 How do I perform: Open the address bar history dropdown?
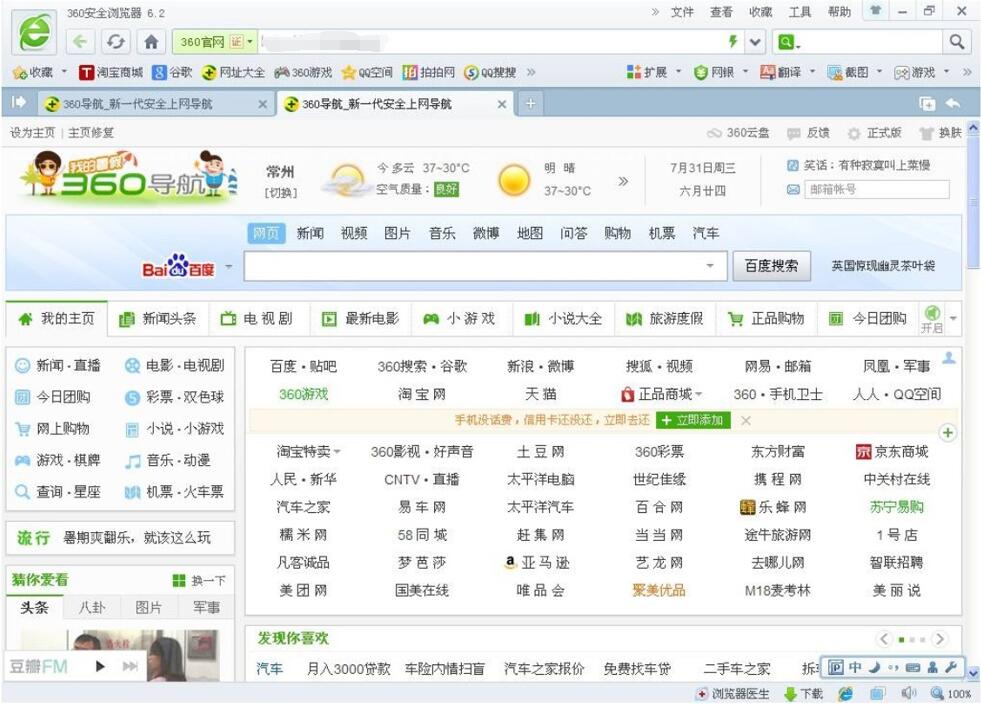[755, 42]
